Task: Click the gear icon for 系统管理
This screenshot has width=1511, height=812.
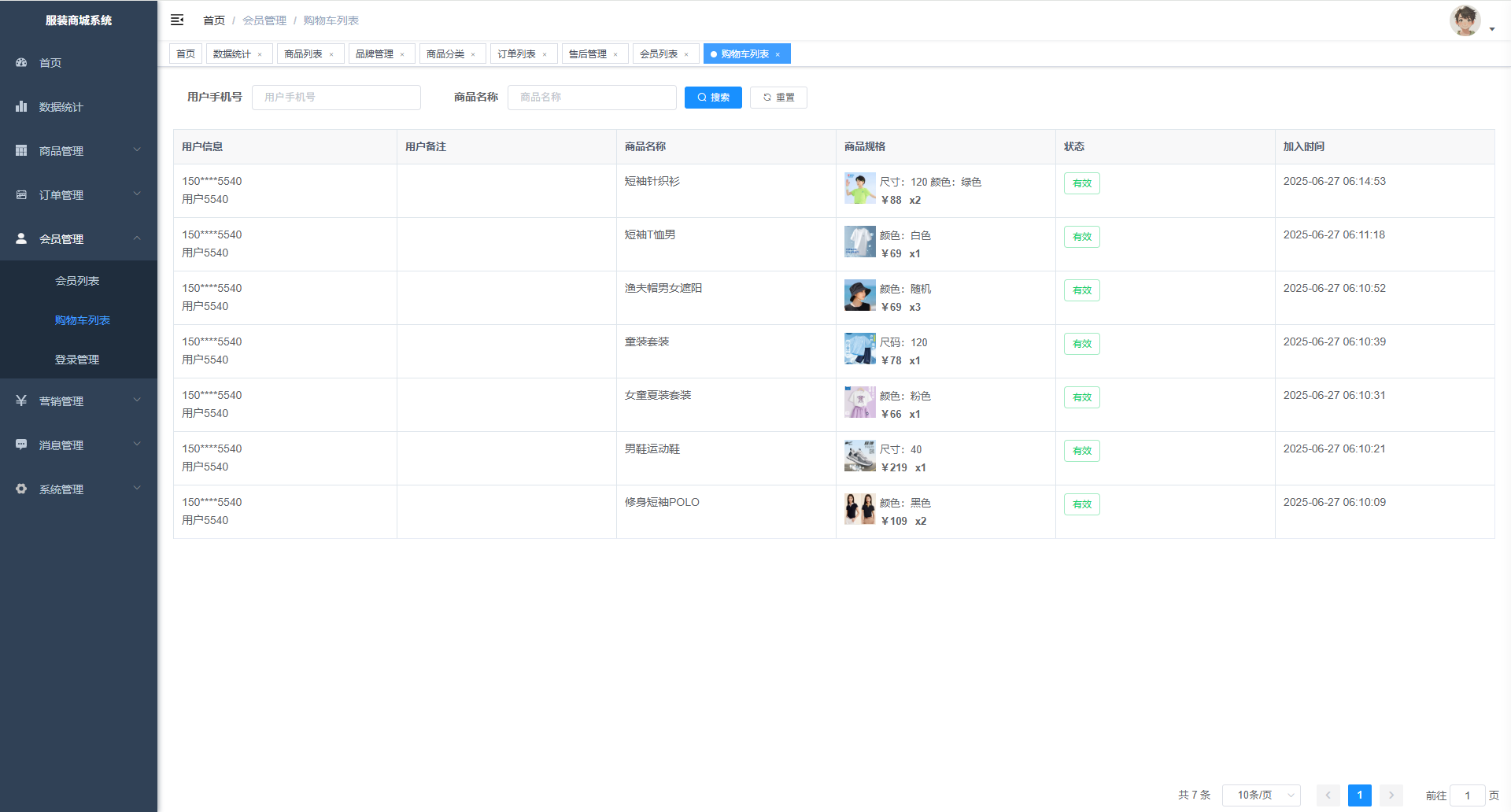Action: point(21,489)
